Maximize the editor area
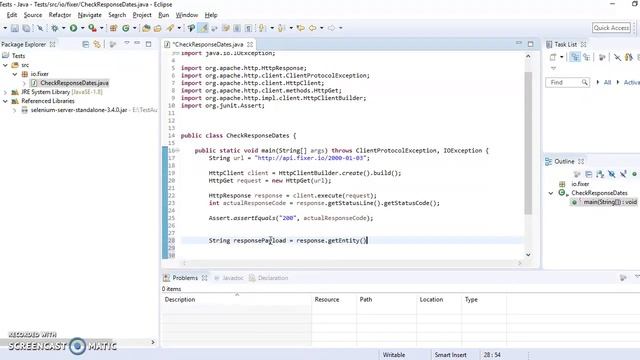The width and height of the screenshot is (640, 360). click(531, 44)
